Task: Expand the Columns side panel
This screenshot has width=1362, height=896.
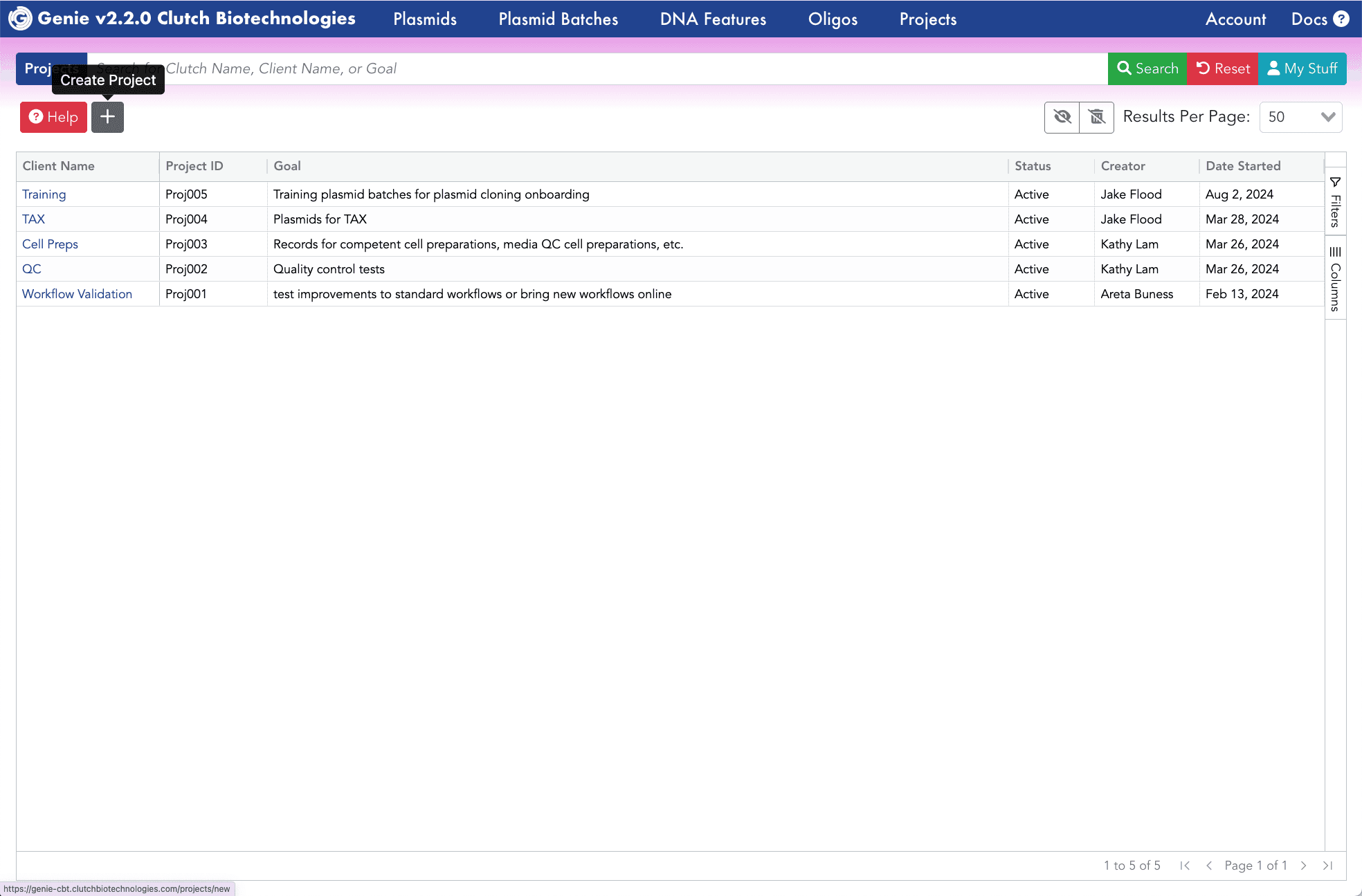Action: [x=1336, y=278]
